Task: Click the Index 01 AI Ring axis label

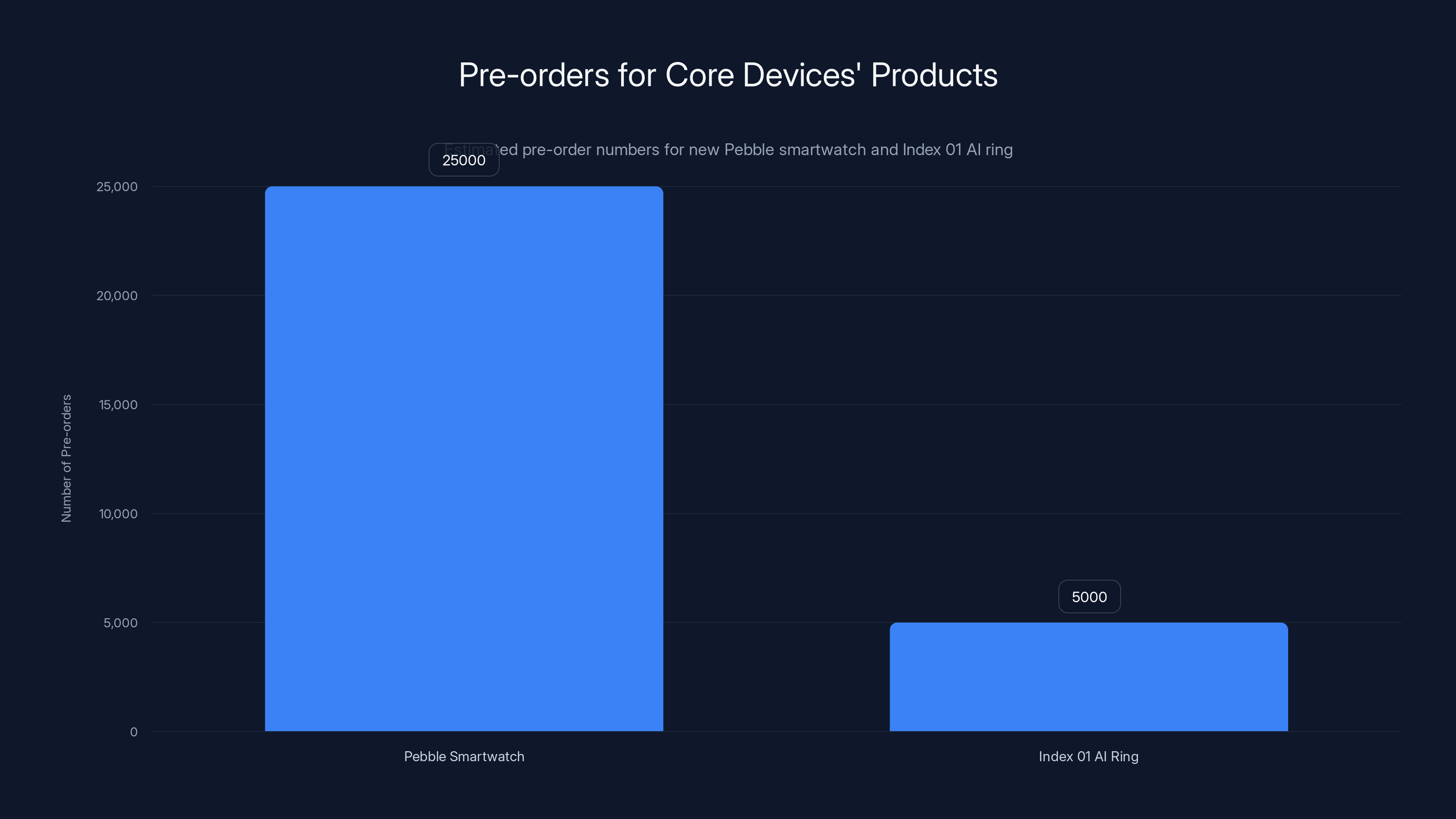Action: [x=1089, y=756]
